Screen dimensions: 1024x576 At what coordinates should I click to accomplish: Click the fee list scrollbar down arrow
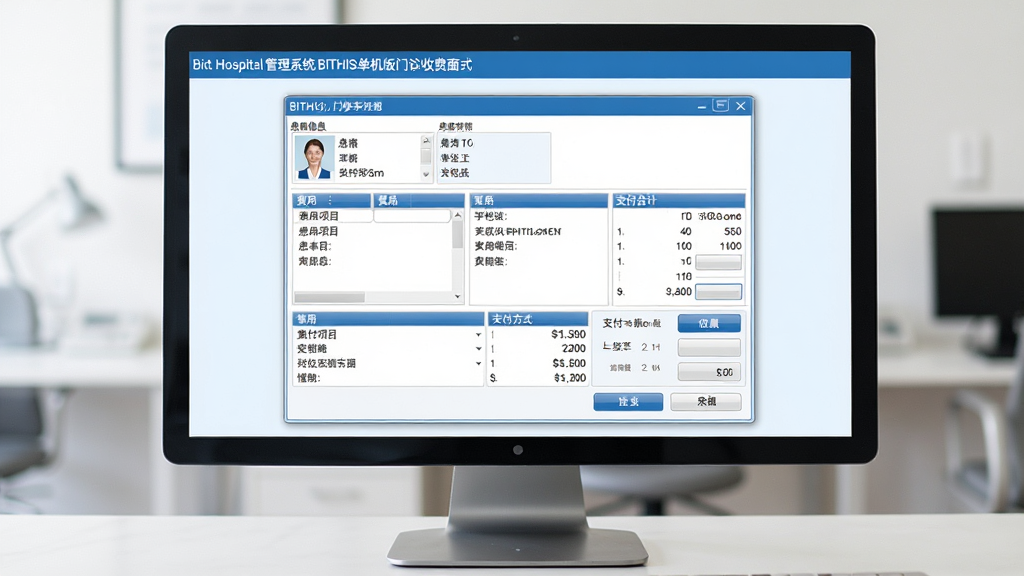[x=458, y=296]
